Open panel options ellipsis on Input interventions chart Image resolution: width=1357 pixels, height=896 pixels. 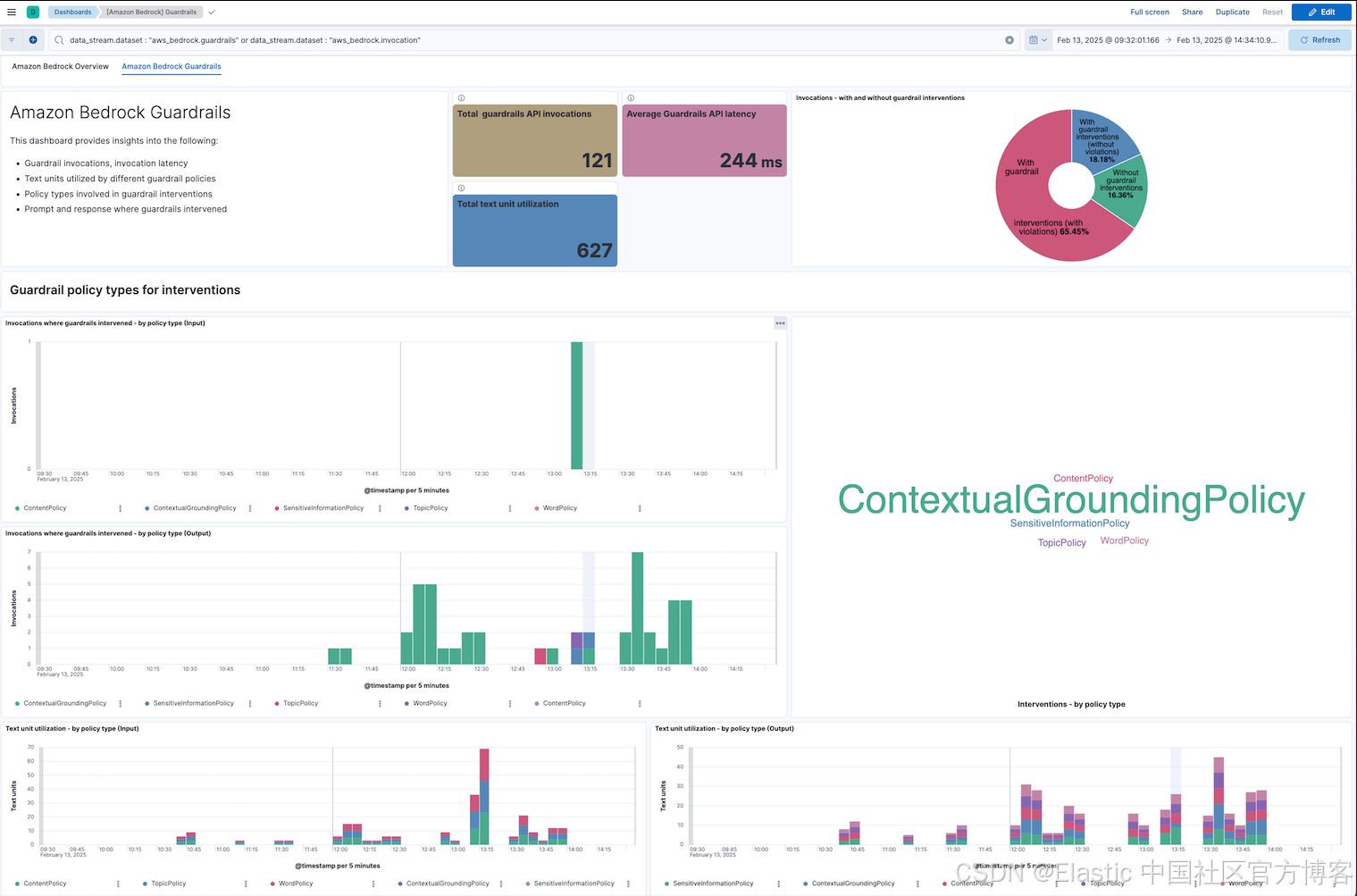click(780, 323)
